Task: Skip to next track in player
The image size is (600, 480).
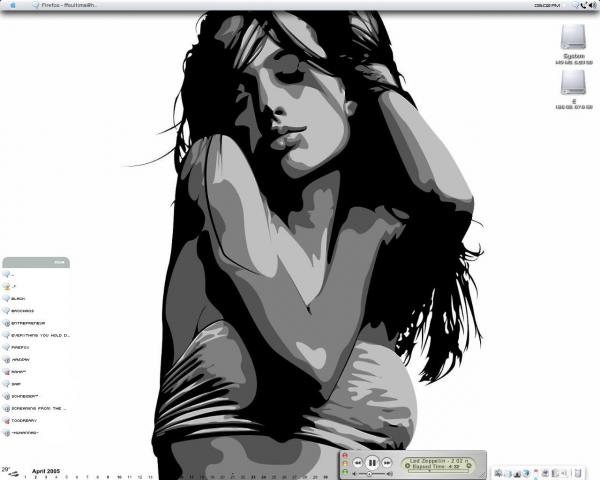Action: (x=387, y=463)
